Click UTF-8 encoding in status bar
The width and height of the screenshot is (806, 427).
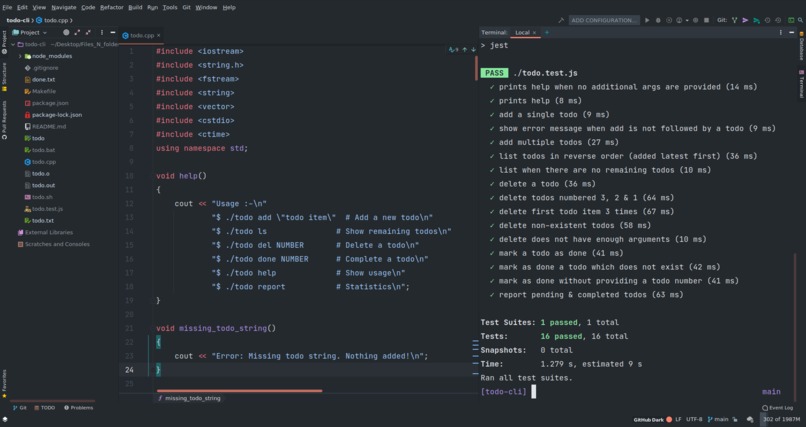[x=694, y=419]
